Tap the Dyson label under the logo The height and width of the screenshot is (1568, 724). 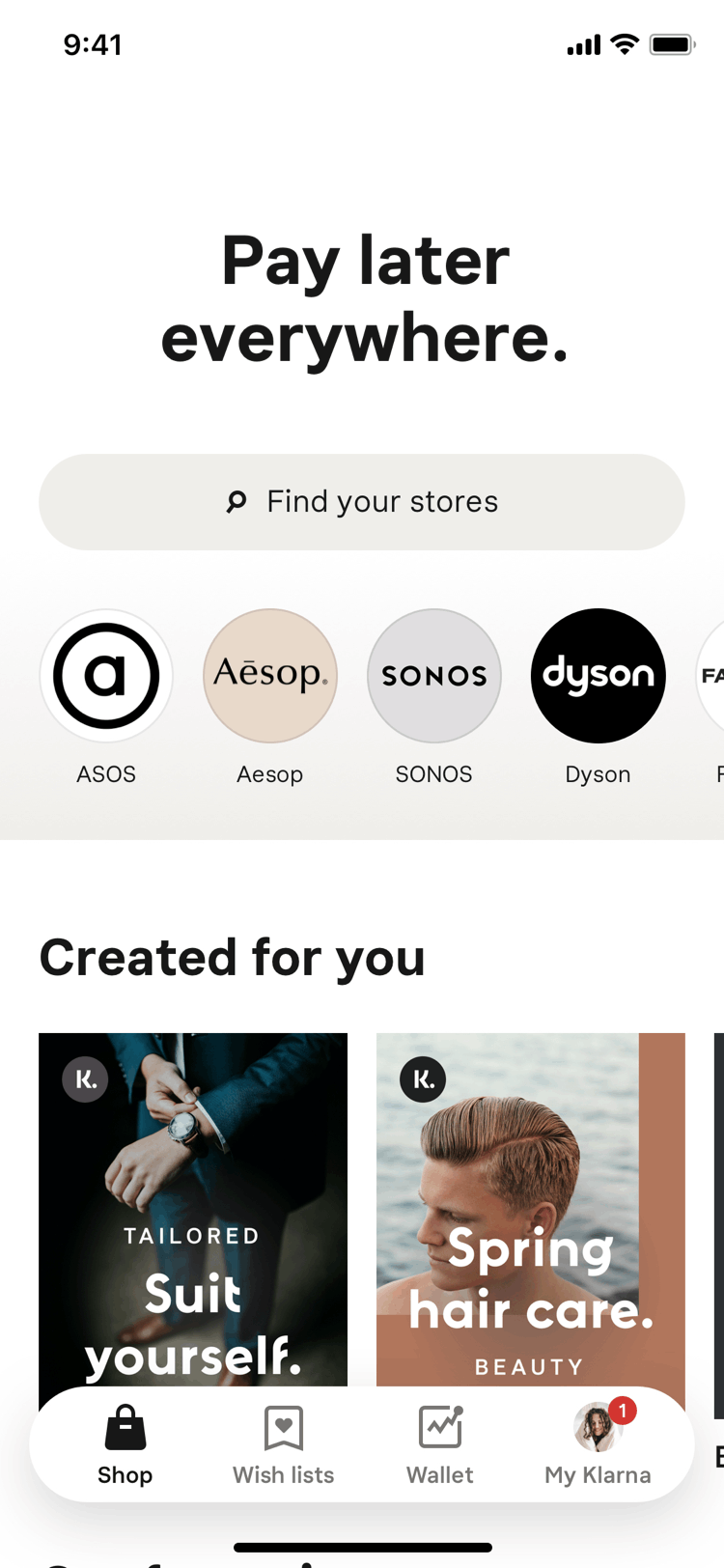click(599, 774)
